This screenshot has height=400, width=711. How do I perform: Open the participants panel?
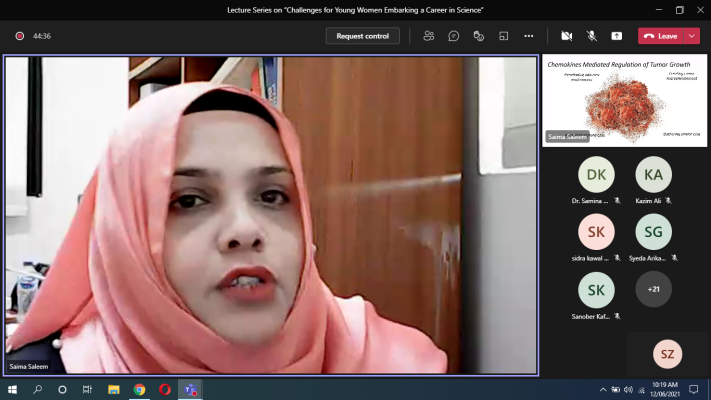point(428,36)
